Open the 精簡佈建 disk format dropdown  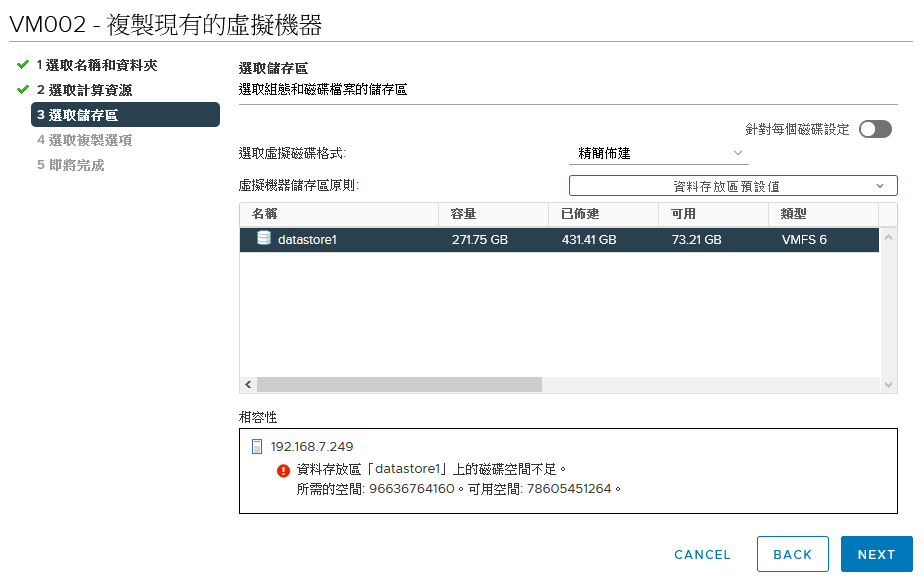point(659,153)
